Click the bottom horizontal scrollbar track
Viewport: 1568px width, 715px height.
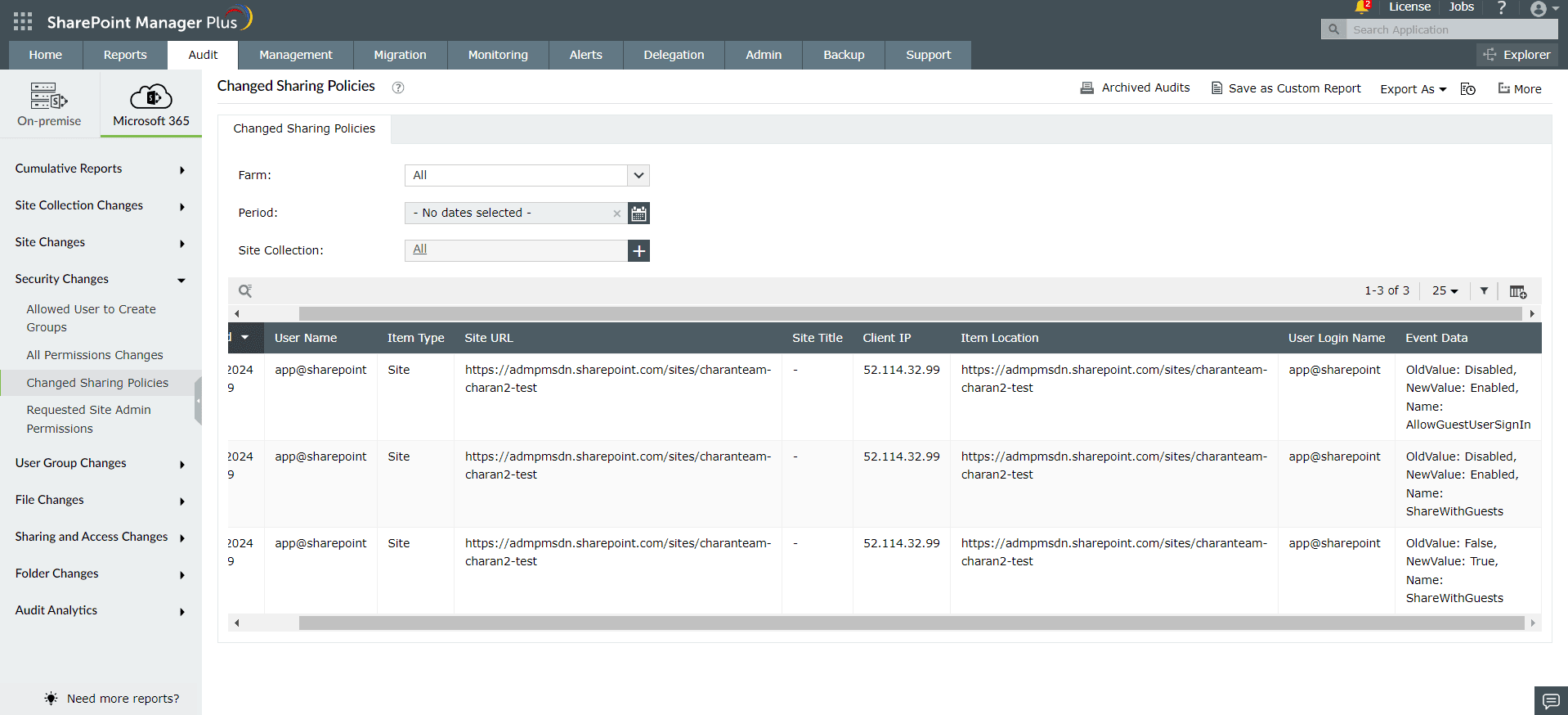coord(912,623)
